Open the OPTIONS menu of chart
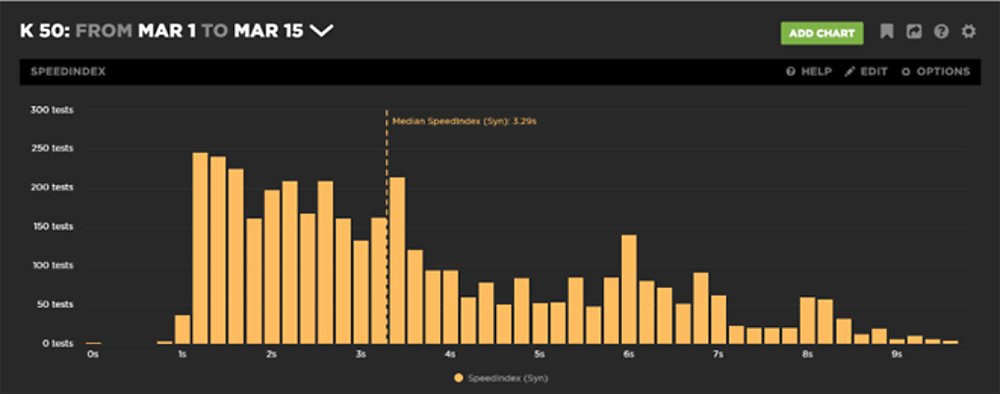1000x394 pixels. click(943, 72)
